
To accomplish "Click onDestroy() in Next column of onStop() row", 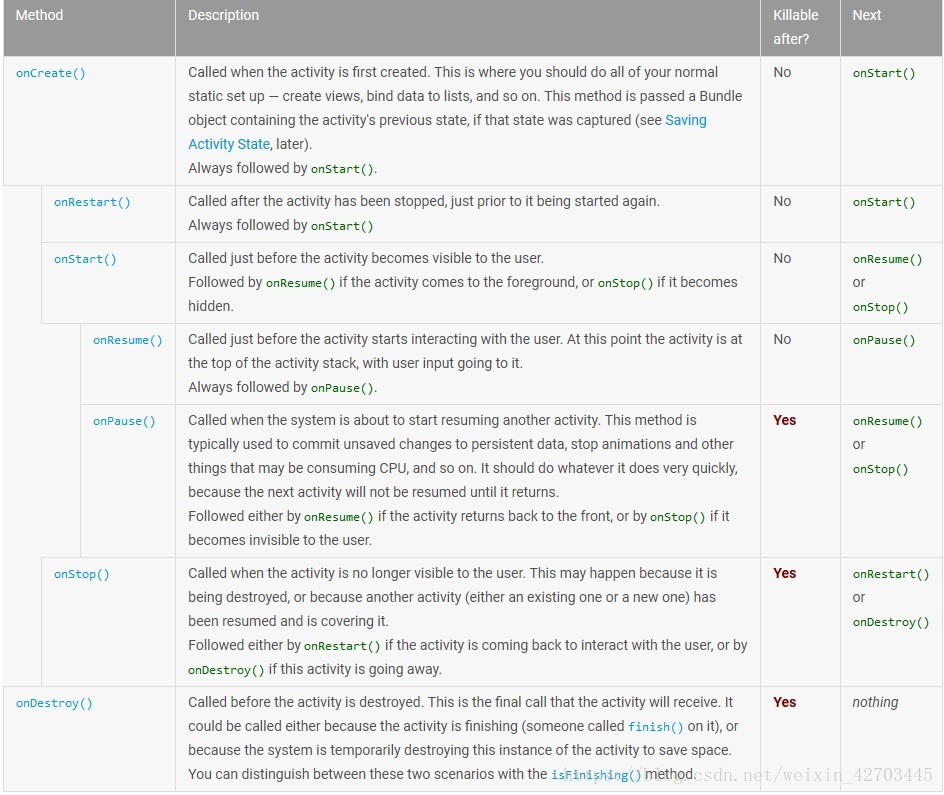I will pos(891,622).
